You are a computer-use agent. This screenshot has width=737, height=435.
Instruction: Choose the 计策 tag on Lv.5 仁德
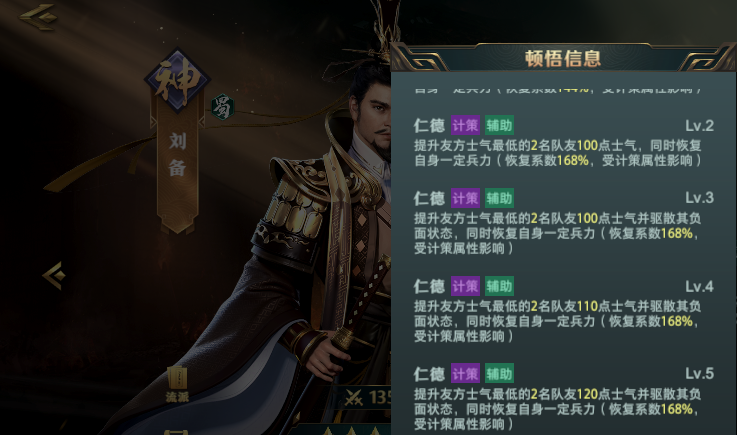[x=465, y=374]
